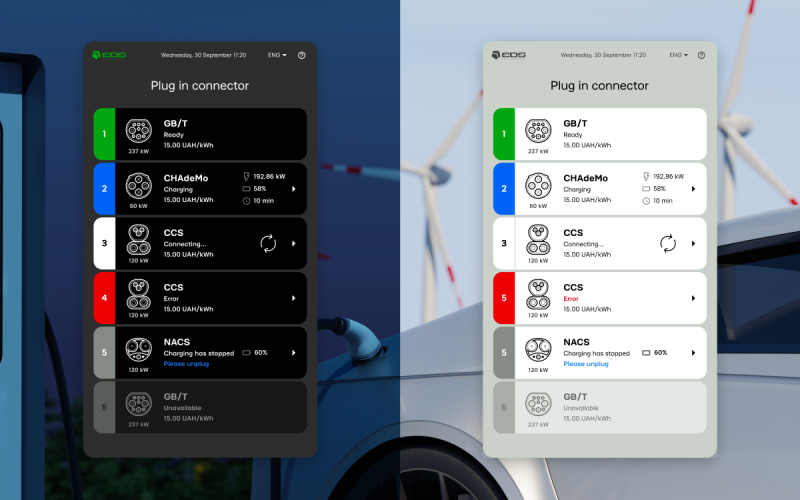Click connecting refresh icon in dark CCS row

point(268,243)
